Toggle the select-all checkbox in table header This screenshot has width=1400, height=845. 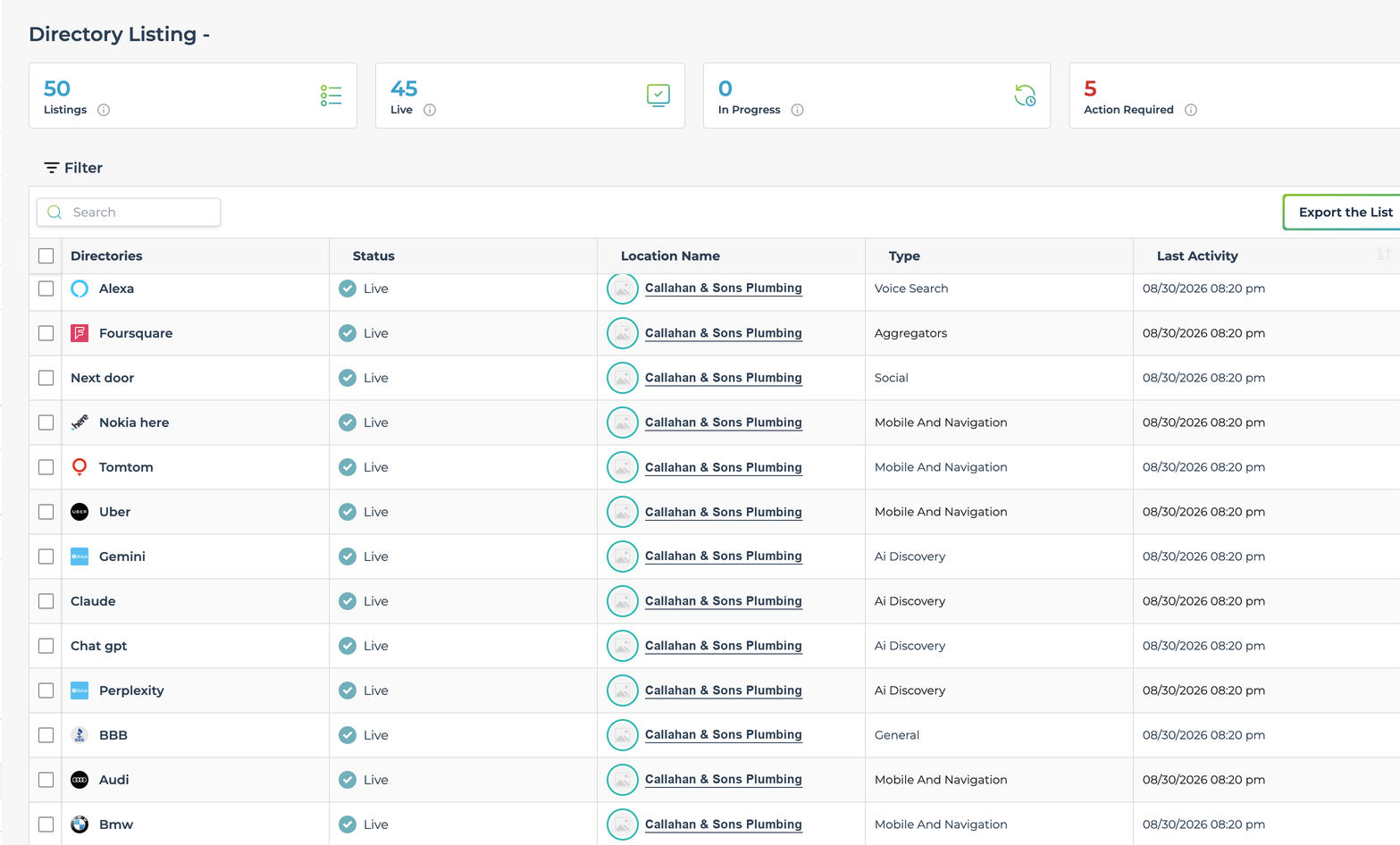46,256
